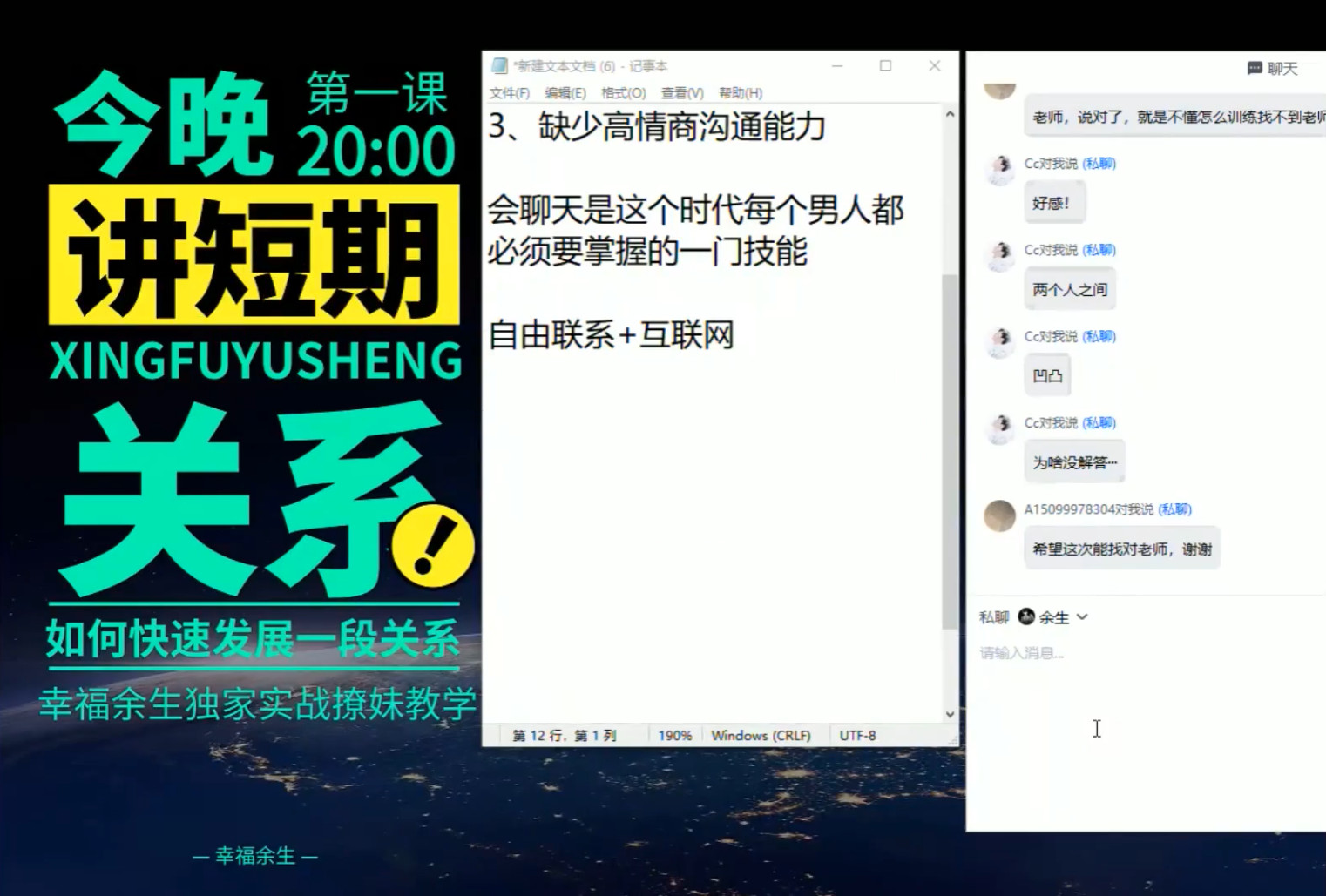Viewport: 1326px width, 896px height.
Task: Open the 格式(O) menu
Action: click(623, 93)
